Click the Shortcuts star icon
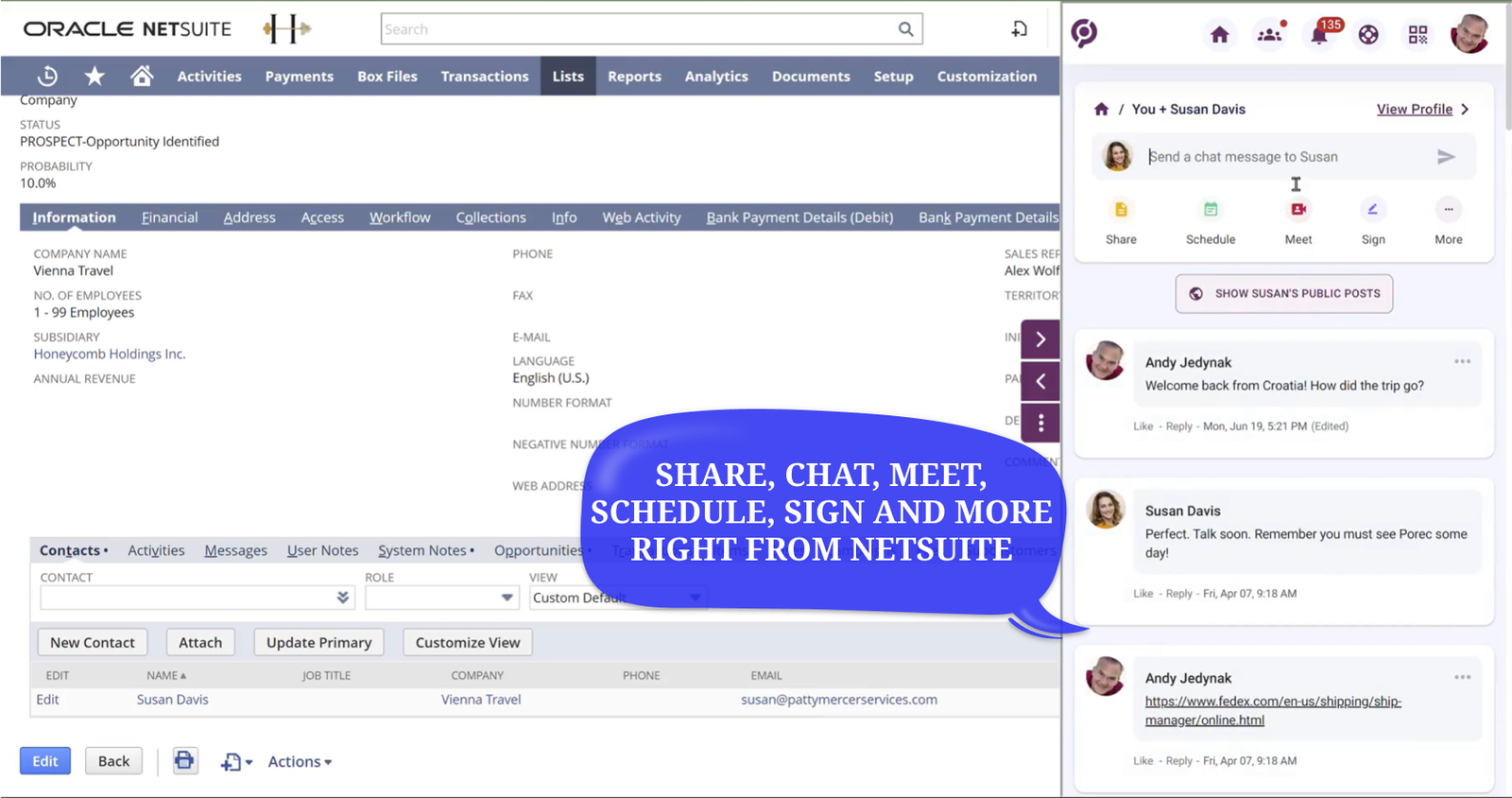This screenshot has height=798, width=1512. click(x=94, y=76)
